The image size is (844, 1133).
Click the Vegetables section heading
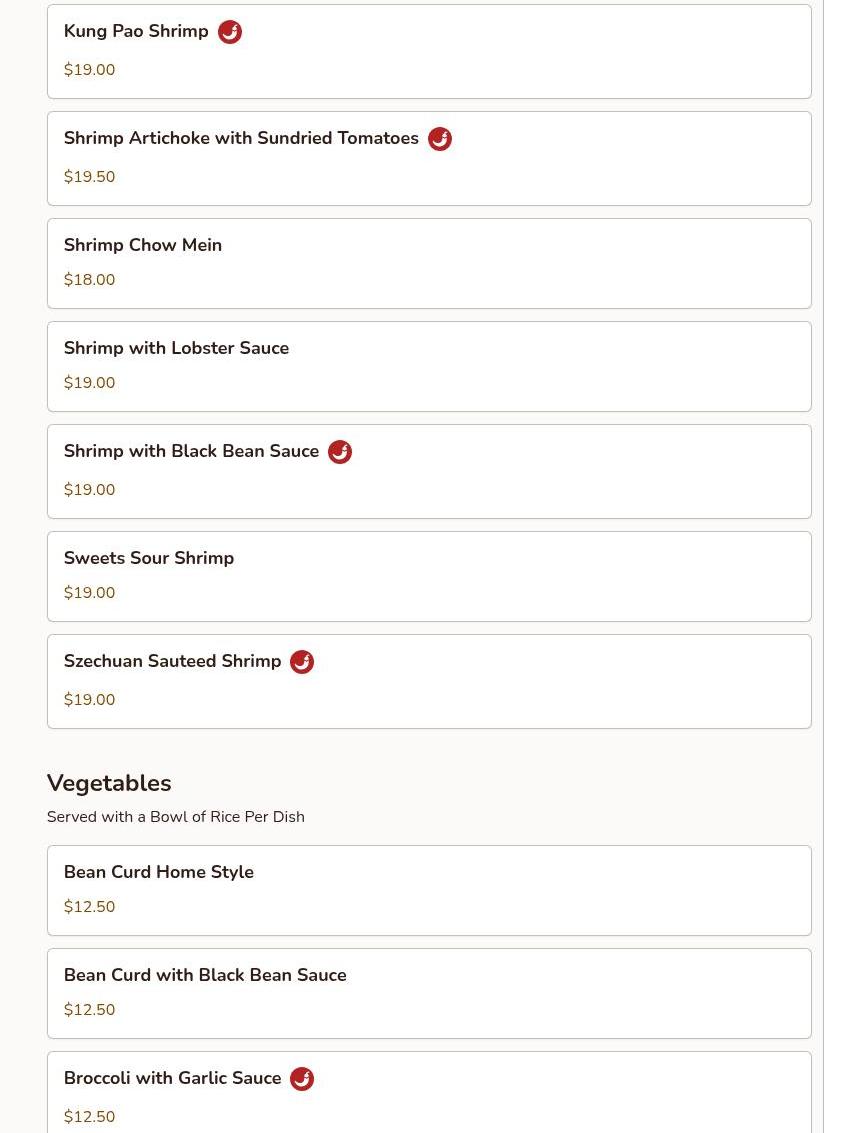point(109,783)
